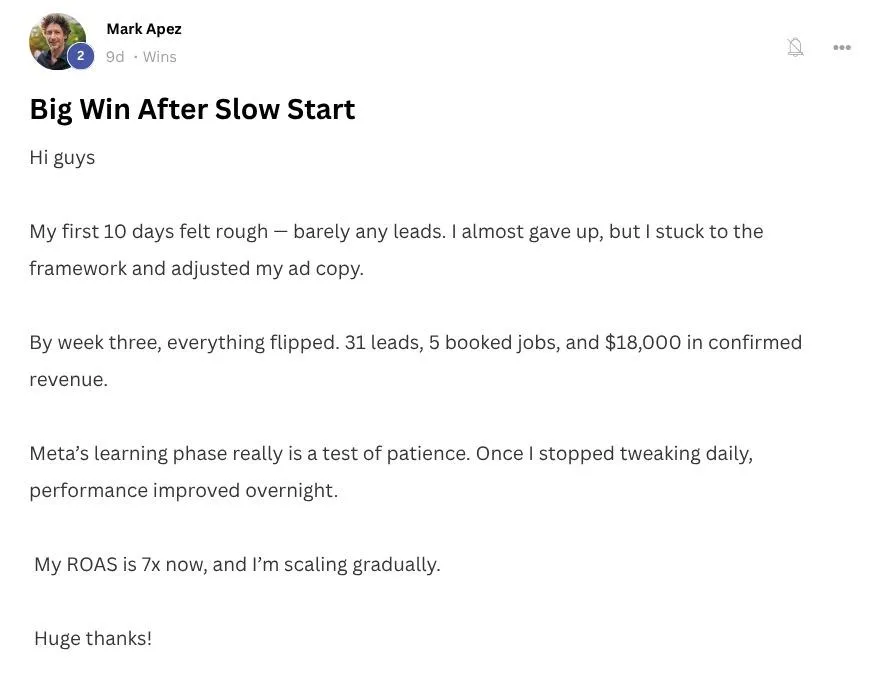Screen dimensions: 869x686
Task: Click the My ROAS is 7x now line
Action: tap(237, 565)
